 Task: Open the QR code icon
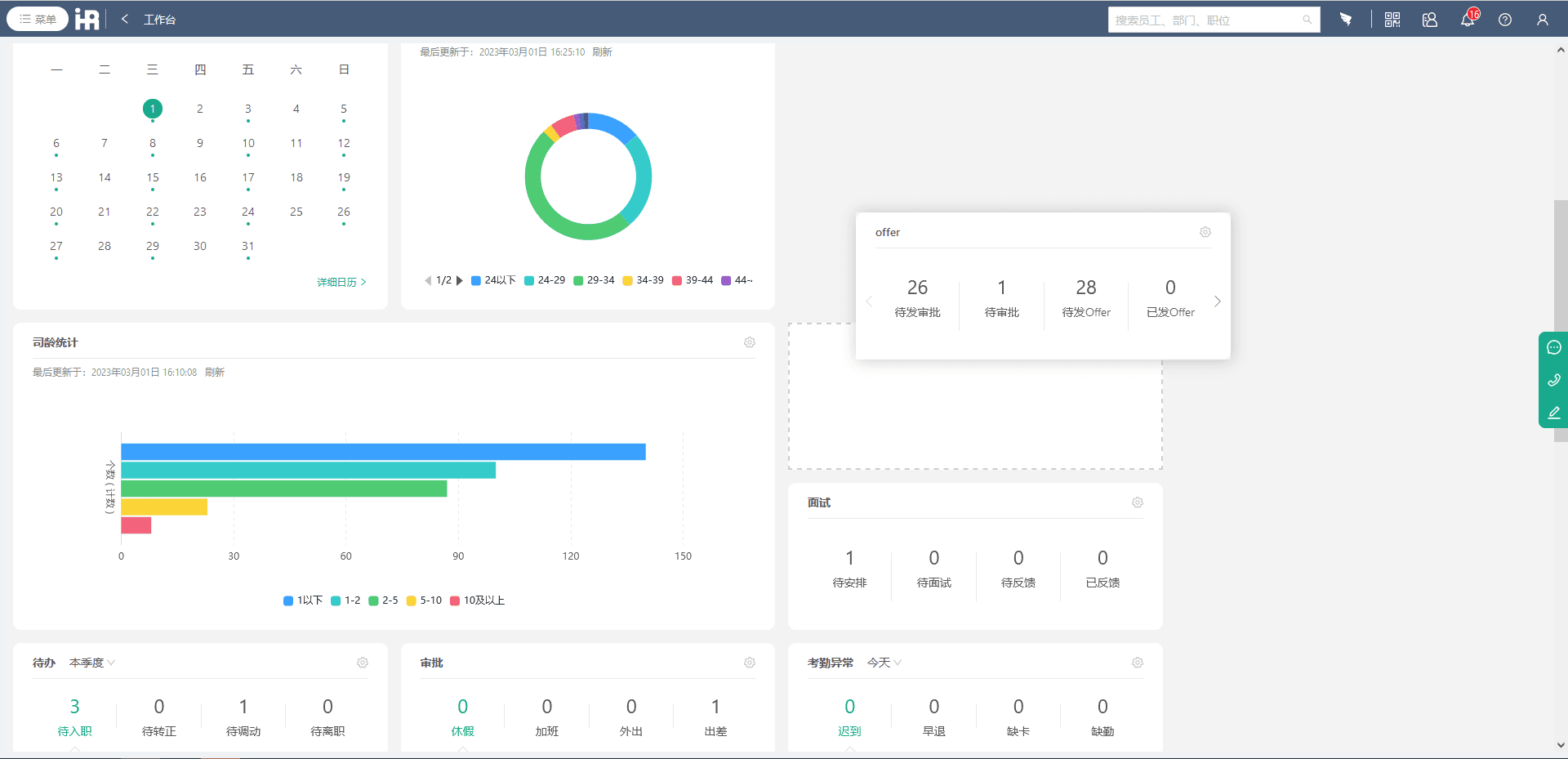tap(1392, 20)
